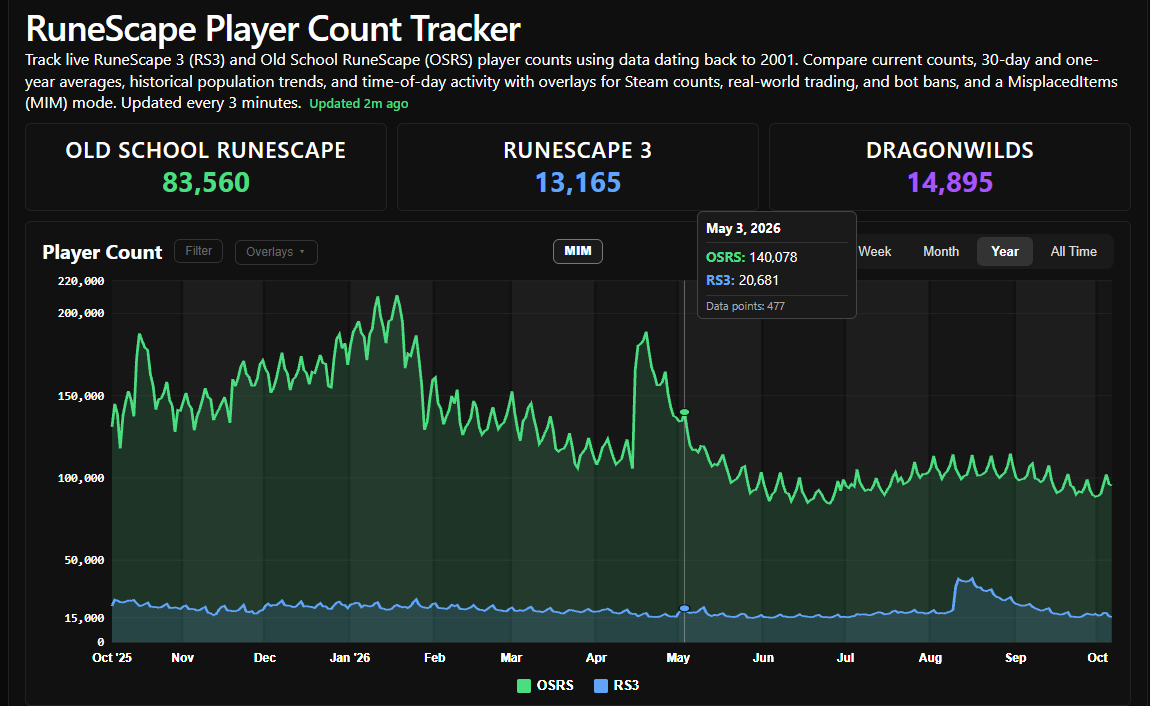Click the 'Updated 2m ago' status text

coord(359,103)
